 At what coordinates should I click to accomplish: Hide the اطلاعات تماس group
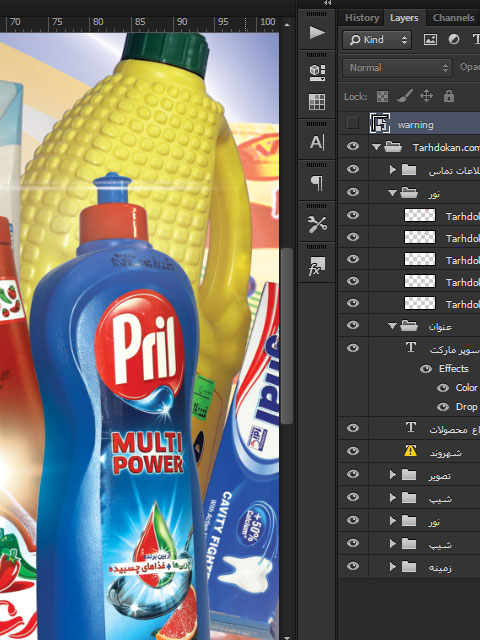353,169
